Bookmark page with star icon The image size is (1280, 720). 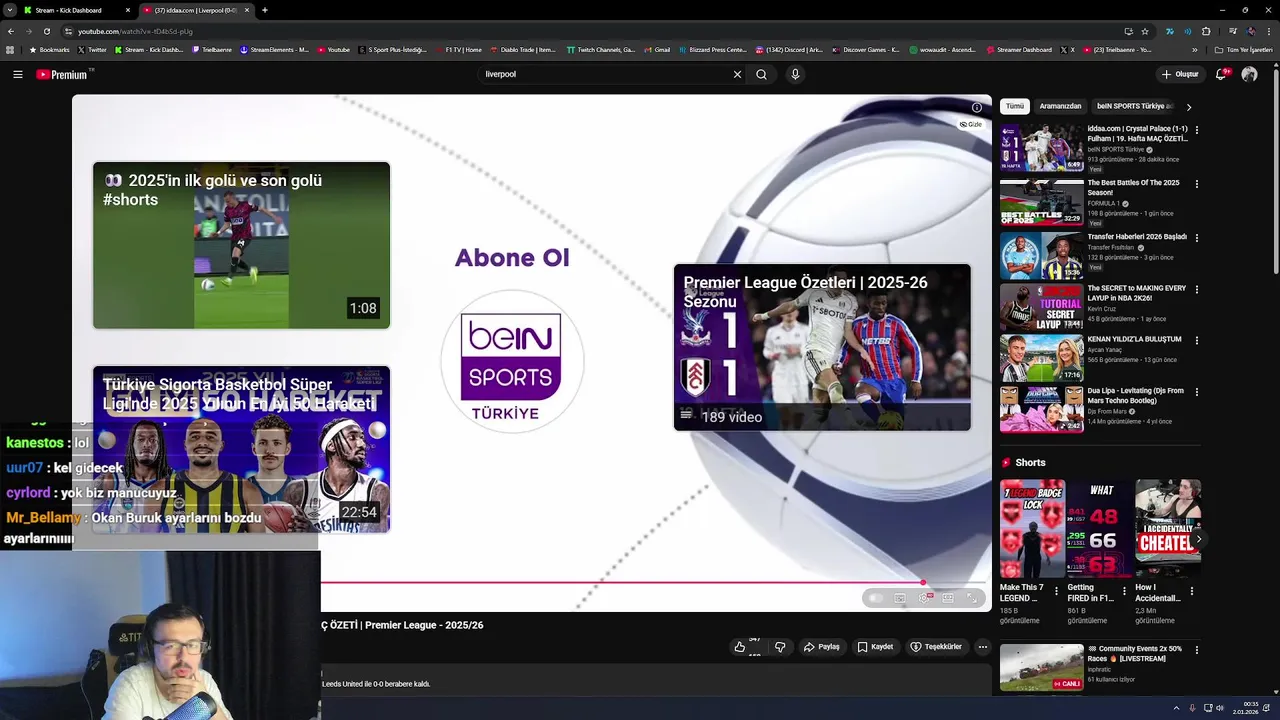point(1145,31)
